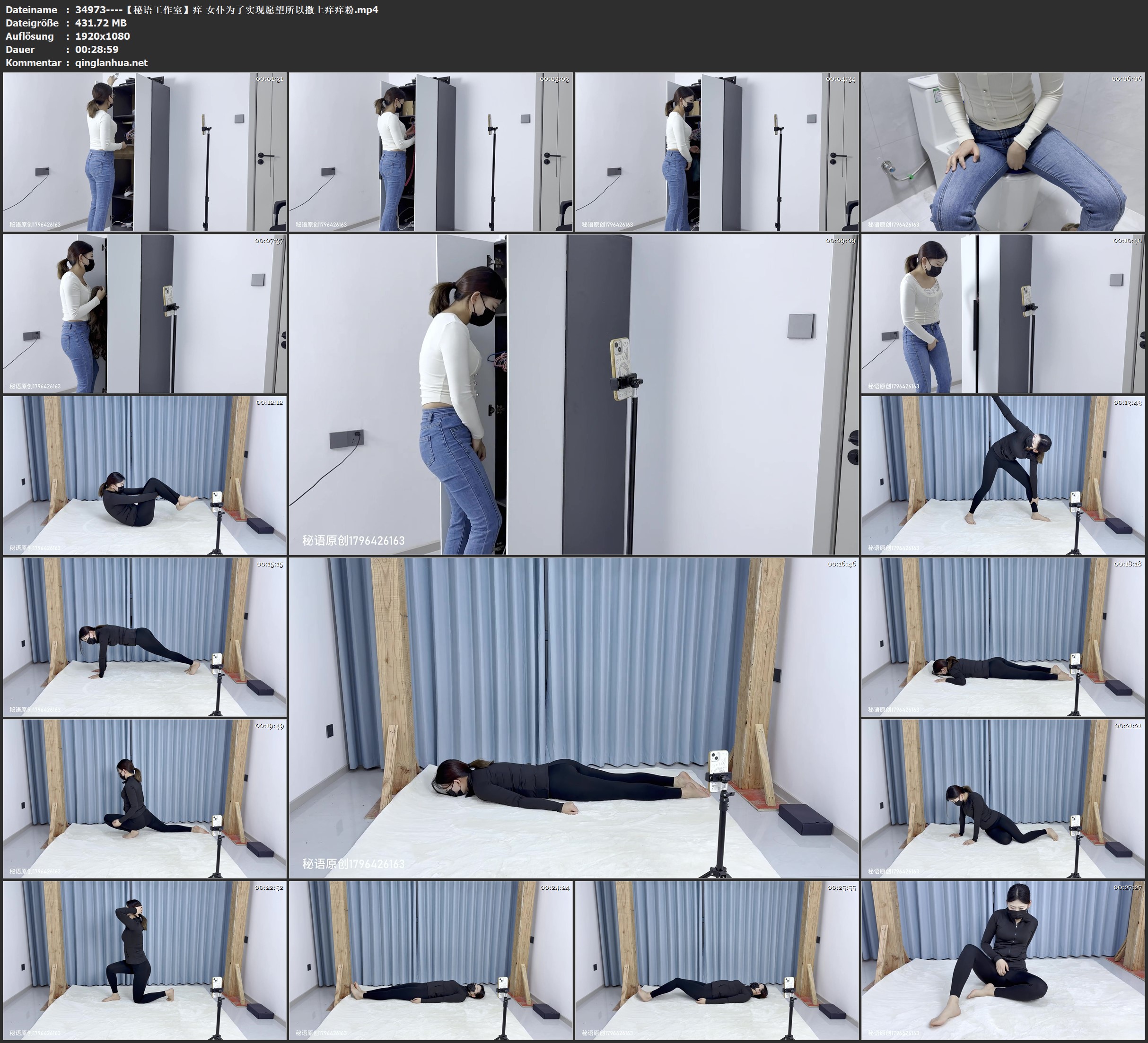This screenshot has width=1148, height=1043.
Task: Click the qinglanhua.net comment text
Action: pos(111,62)
